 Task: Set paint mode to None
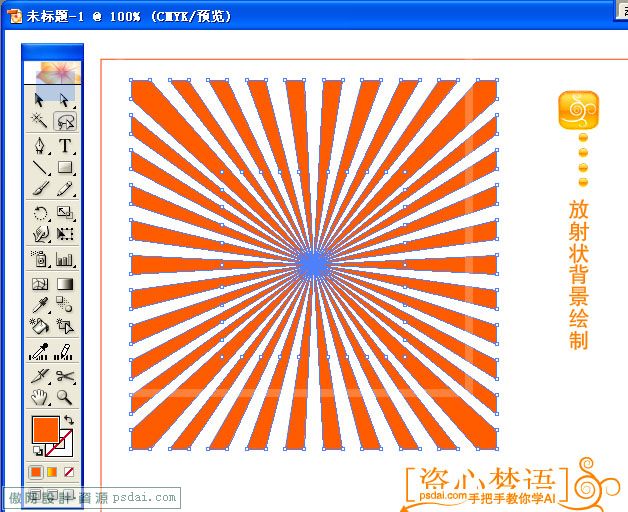coord(69,471)
